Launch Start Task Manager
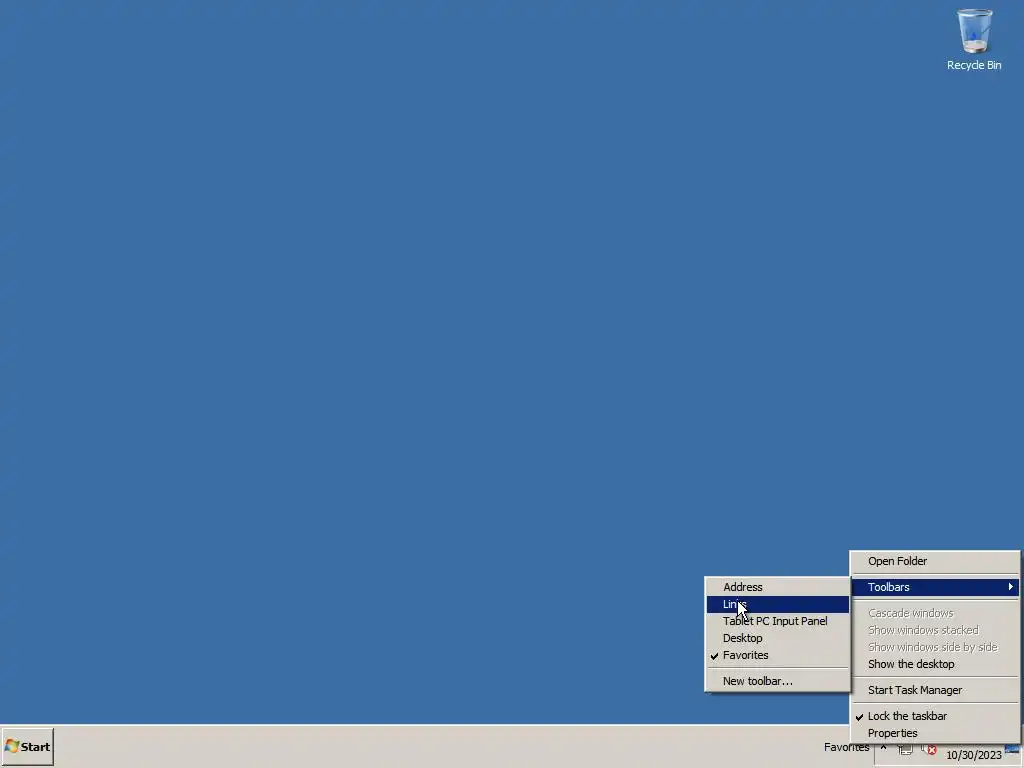Screen dimensions: 1024x768 click(935, 690)
